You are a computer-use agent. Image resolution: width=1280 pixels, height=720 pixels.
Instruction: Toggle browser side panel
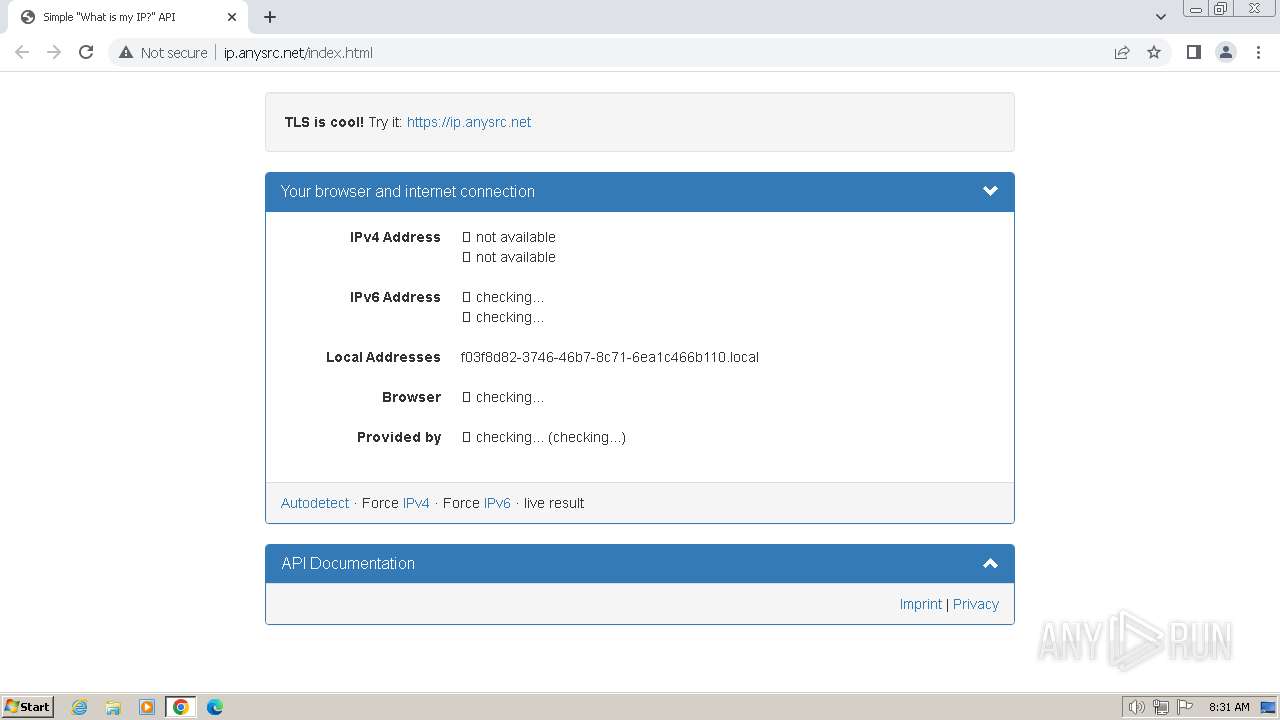tap(1193, 52)
